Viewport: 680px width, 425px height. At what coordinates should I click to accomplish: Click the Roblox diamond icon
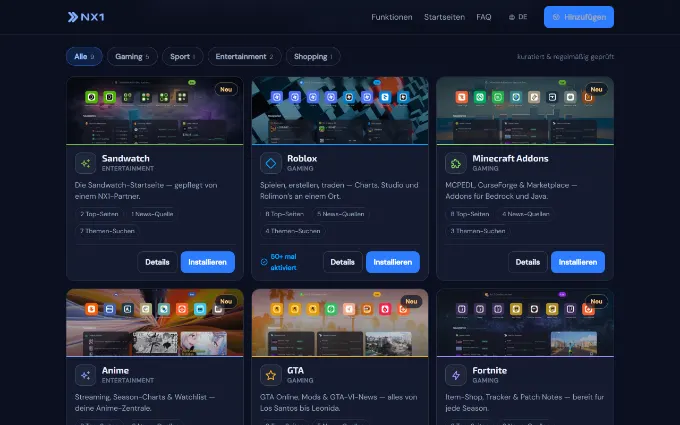point(271,163)
